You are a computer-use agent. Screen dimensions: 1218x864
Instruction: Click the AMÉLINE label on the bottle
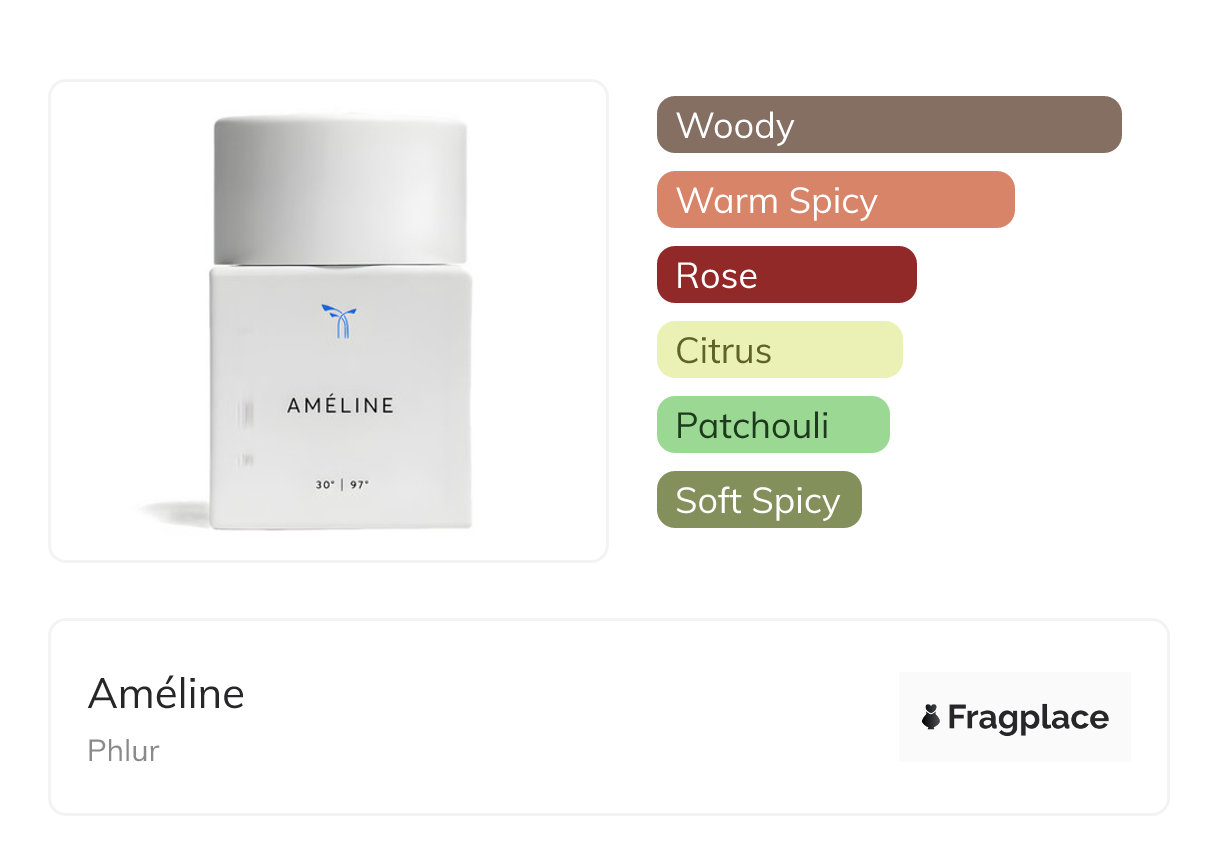pyautogui.click(x=340, y=405)
